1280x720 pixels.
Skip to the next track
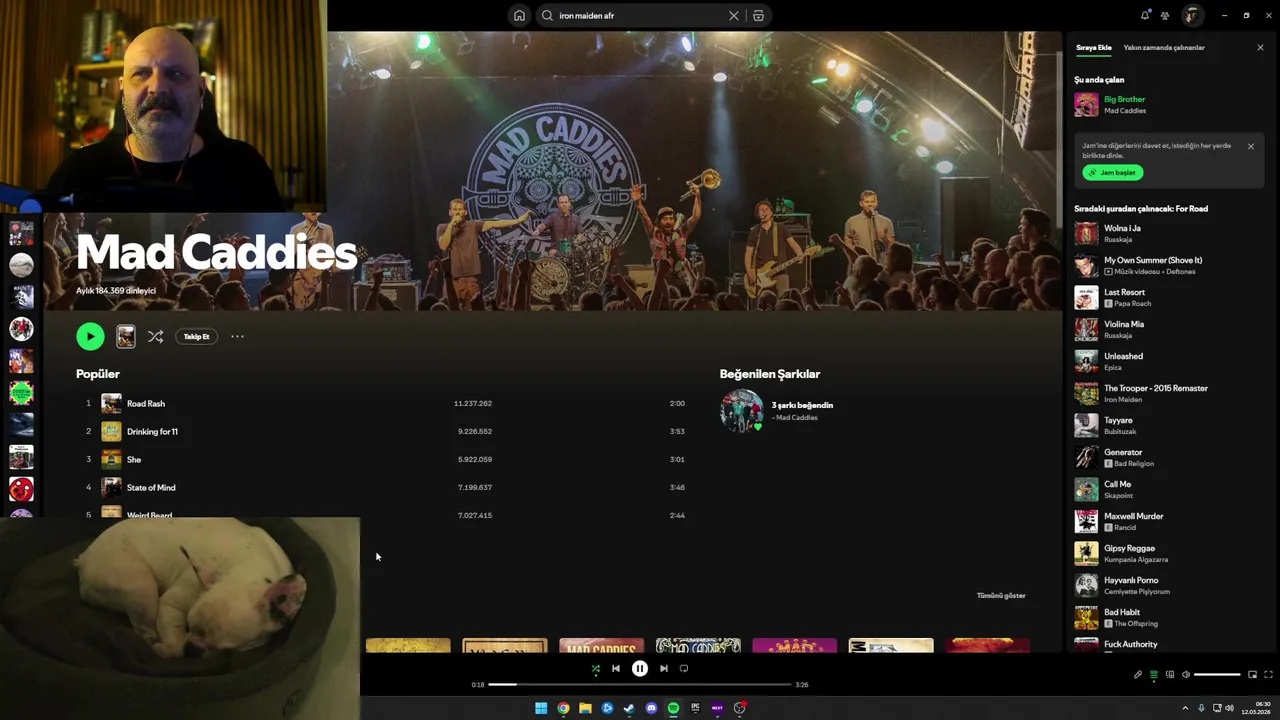663,668
